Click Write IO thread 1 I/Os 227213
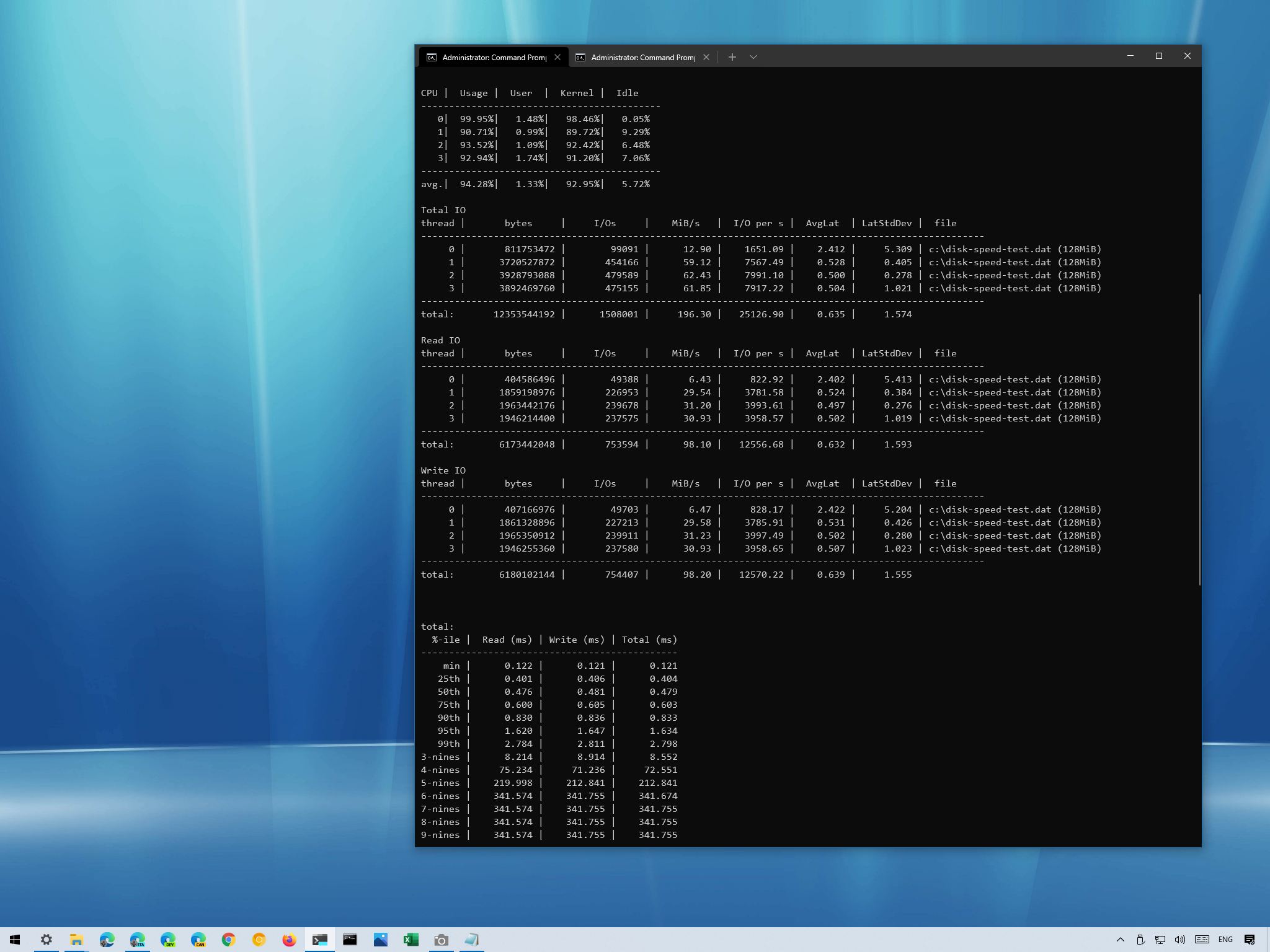Image resolution: width=1270 pixels, height=952 pixels. [621, 522]
